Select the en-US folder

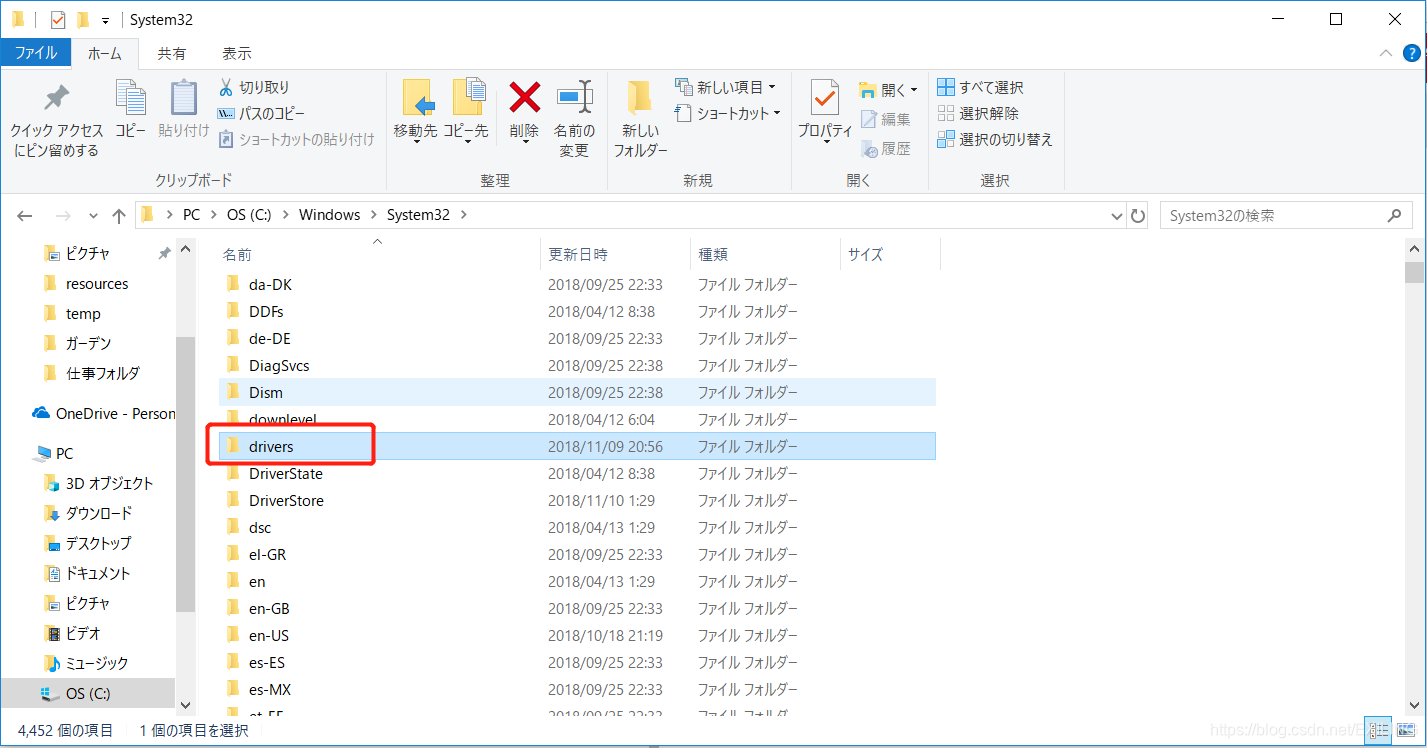(576, 635)
